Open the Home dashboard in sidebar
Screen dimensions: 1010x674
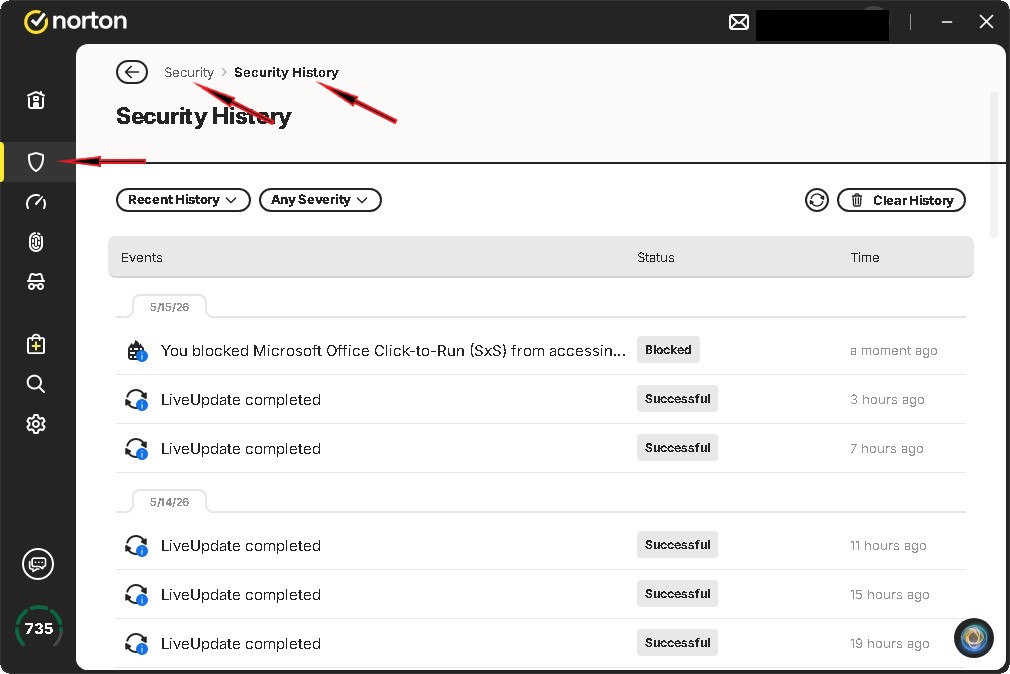pyautogui.click(x=36, y=100)
